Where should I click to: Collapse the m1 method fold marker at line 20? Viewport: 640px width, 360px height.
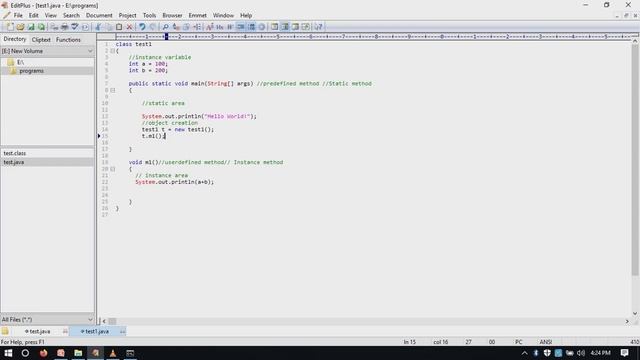113,169
